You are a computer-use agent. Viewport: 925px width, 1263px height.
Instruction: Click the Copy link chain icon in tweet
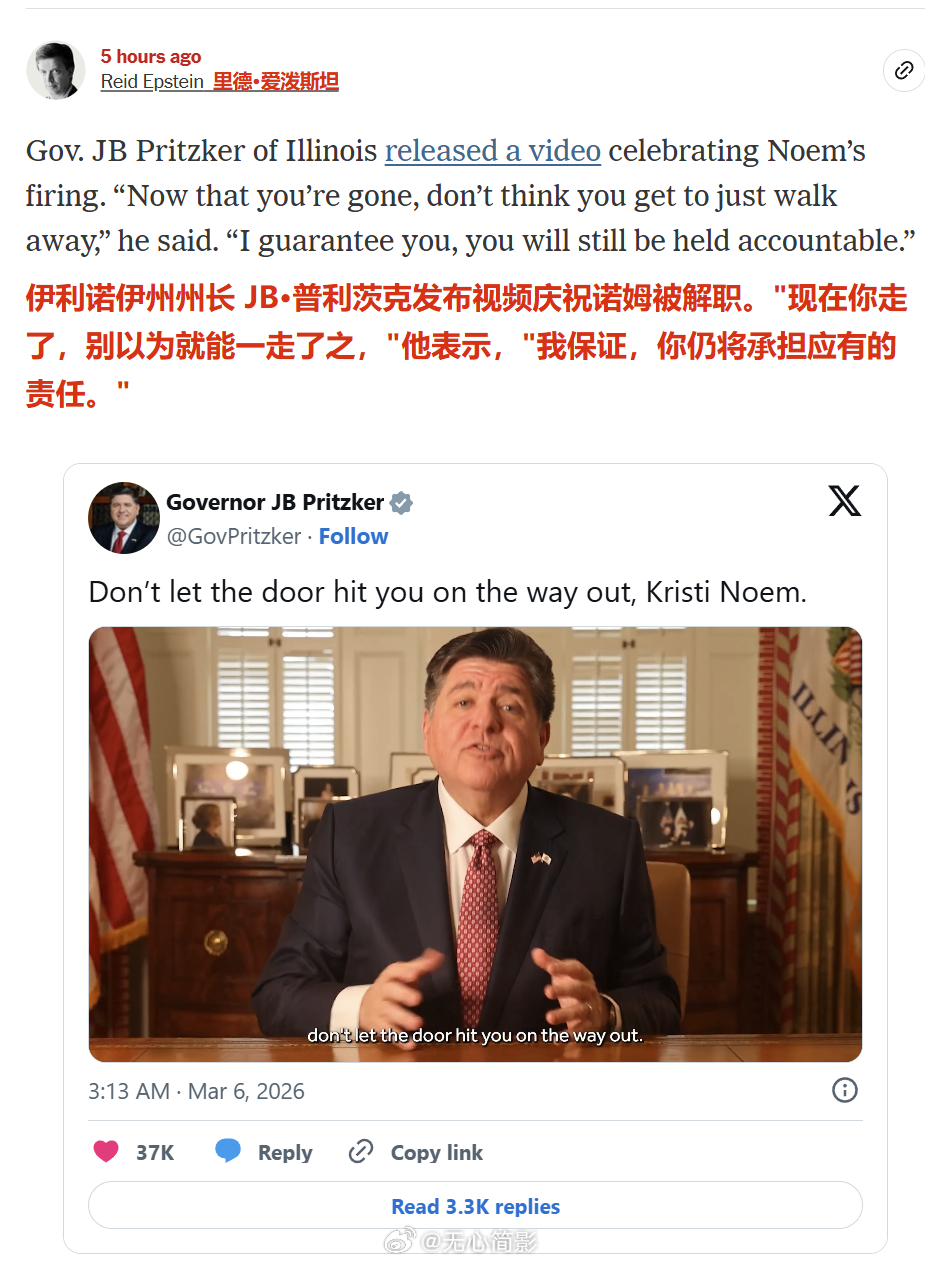[x=361, y=1152]
